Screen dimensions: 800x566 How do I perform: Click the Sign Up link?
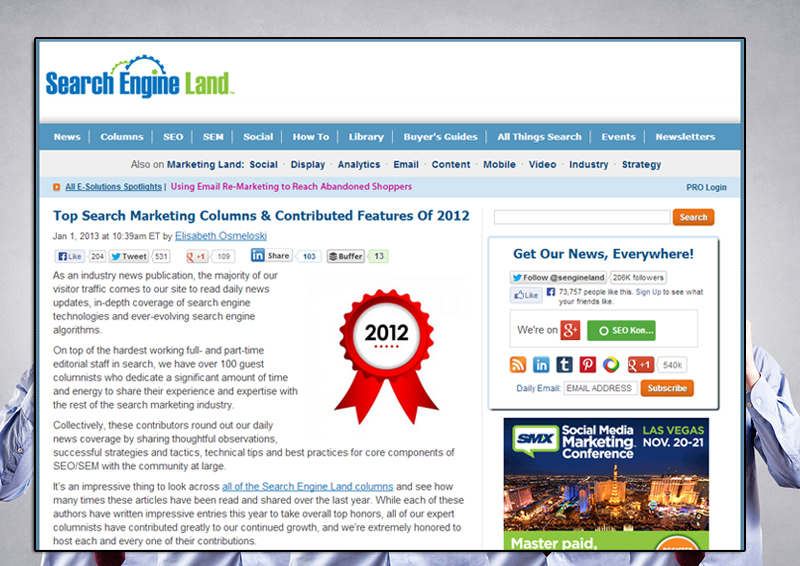point(648,292)
